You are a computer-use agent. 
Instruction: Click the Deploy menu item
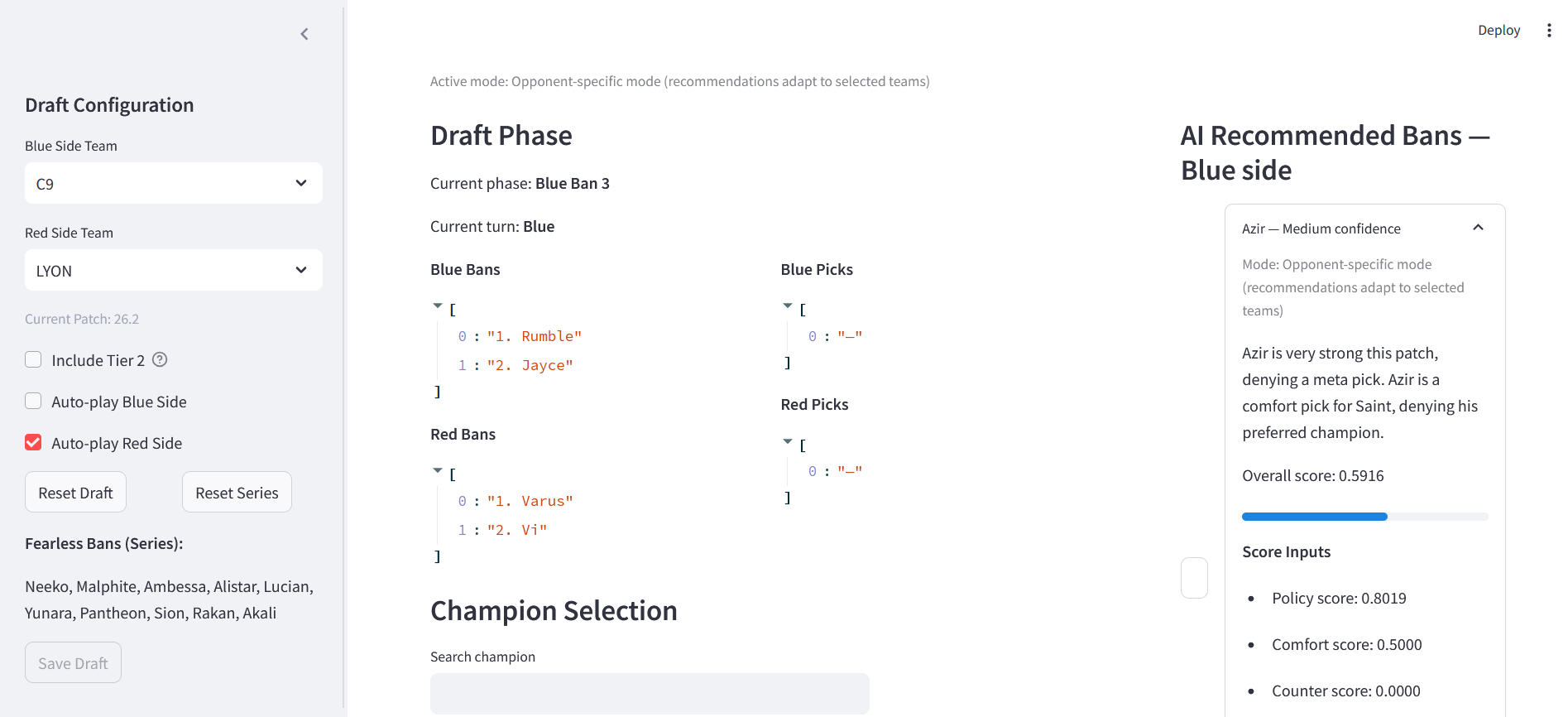pos(1498,31)
